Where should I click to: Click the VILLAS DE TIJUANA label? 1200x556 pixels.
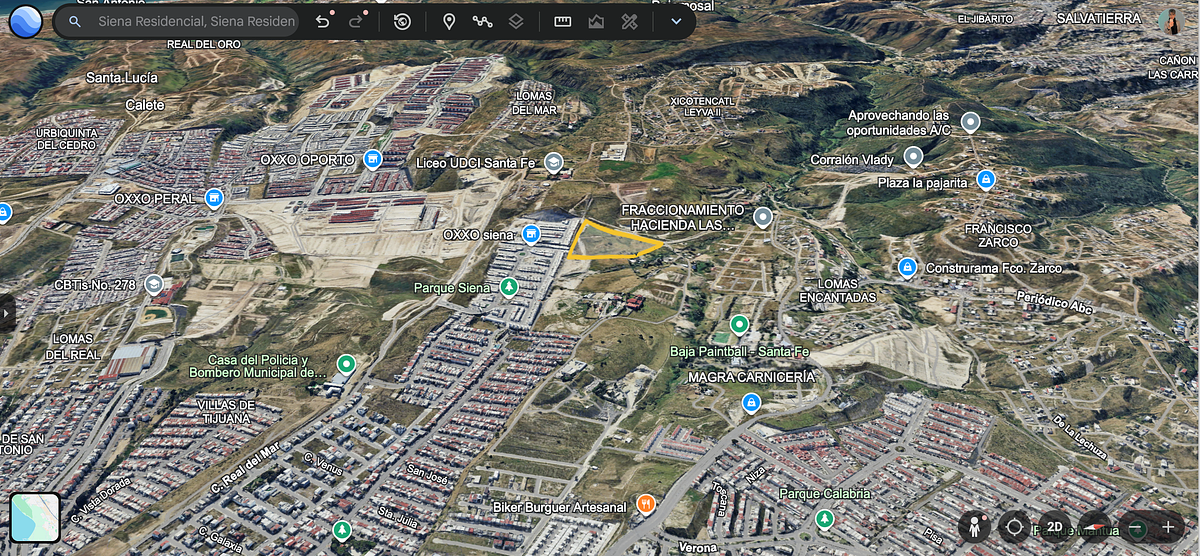point(226,411)
